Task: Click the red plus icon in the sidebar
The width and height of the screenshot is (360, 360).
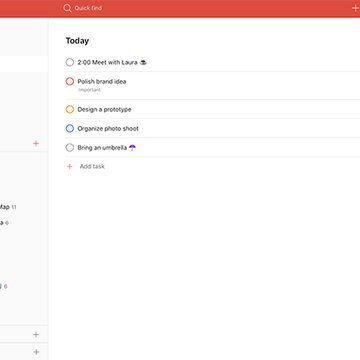Action: pos(36,143)
